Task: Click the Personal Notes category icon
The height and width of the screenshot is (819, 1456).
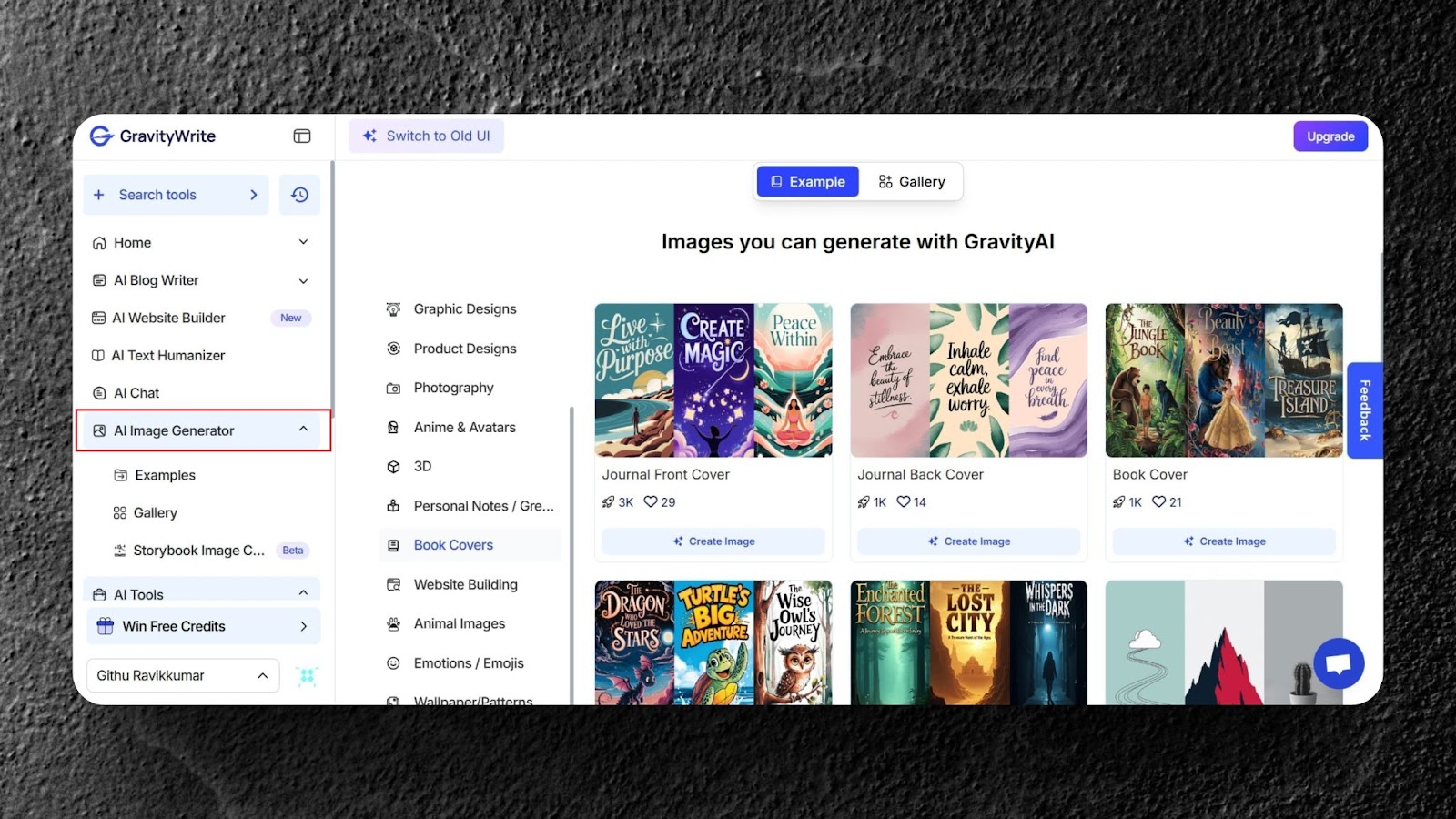Action: pos(393,506)
